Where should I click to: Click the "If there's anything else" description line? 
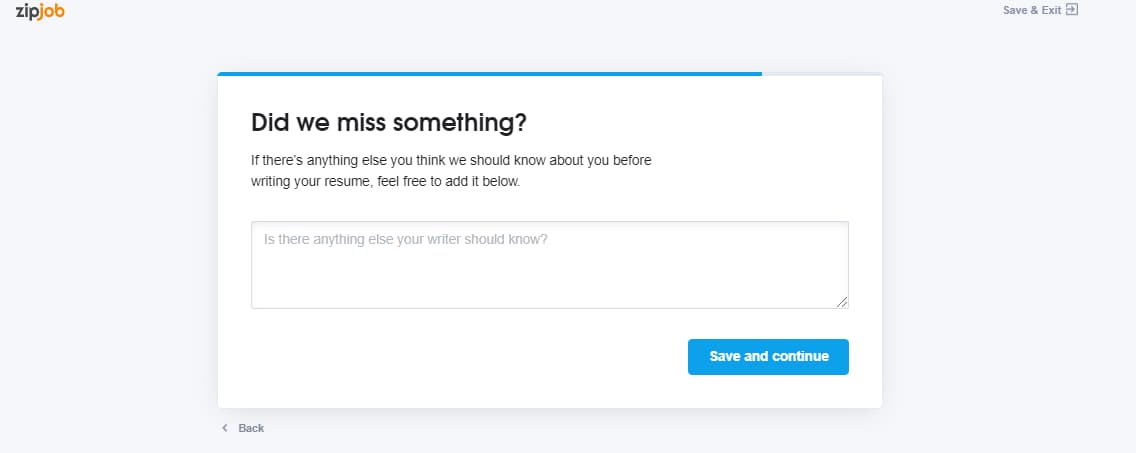(x=451, y=160)
